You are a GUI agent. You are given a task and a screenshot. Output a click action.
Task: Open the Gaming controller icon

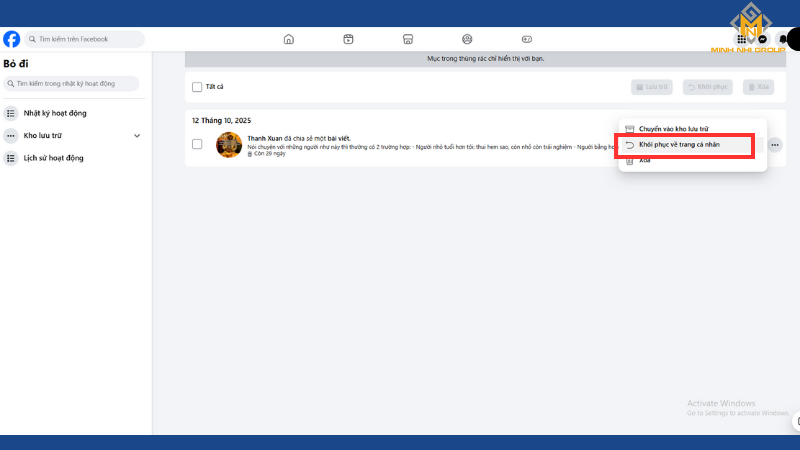529,40
